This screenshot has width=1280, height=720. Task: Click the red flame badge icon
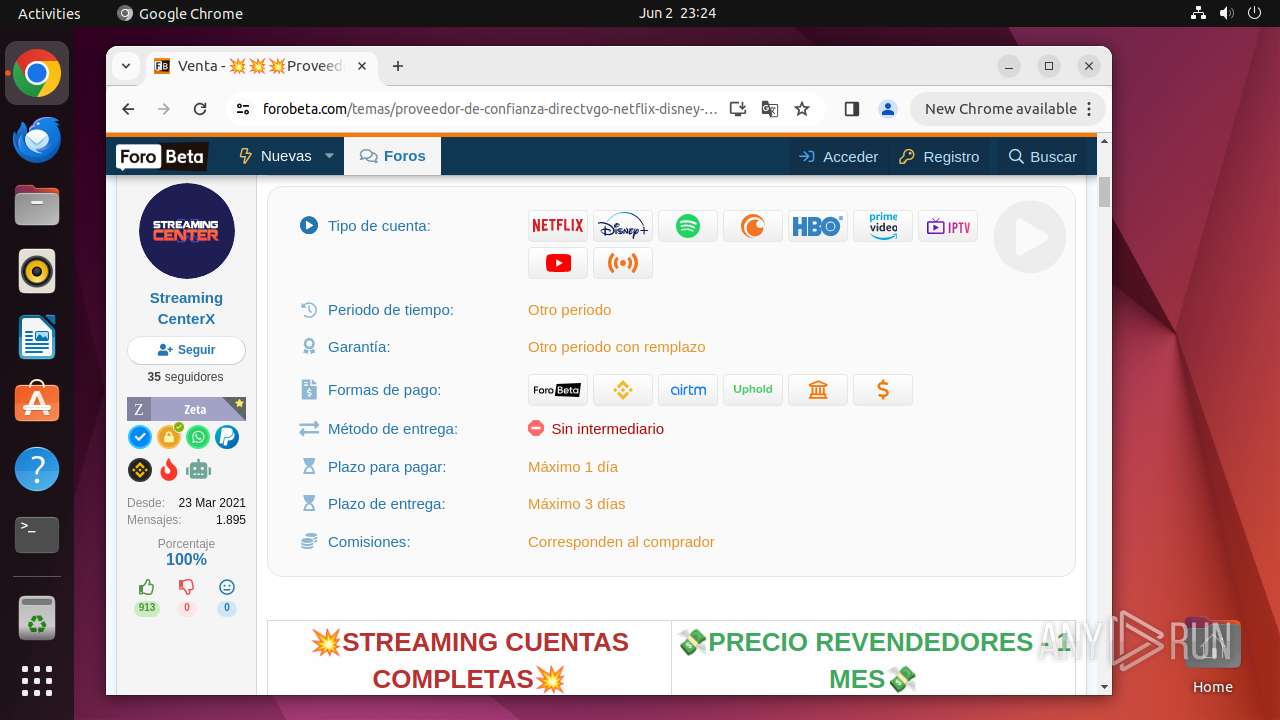tap(169, 469)
